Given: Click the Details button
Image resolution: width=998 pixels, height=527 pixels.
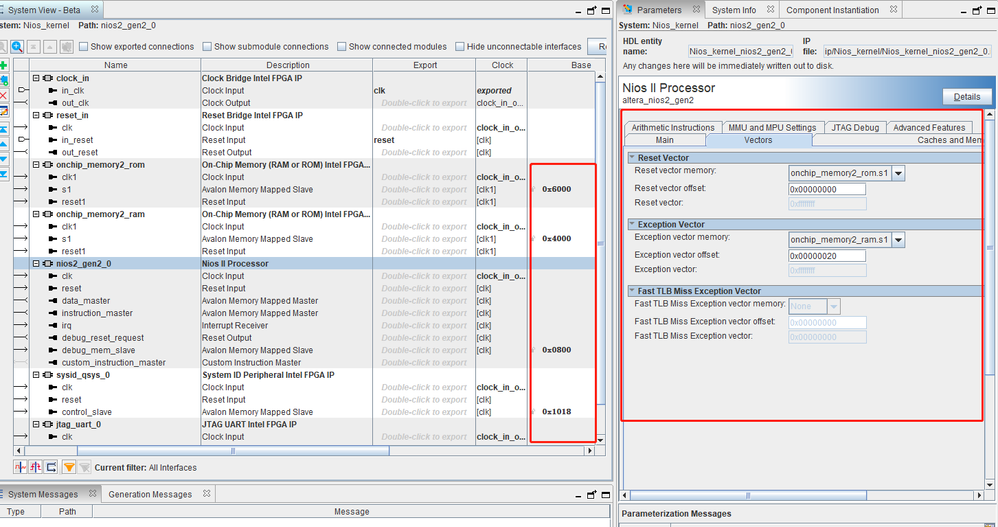Looking at the screenshot, I should click(x=967, y=97).
